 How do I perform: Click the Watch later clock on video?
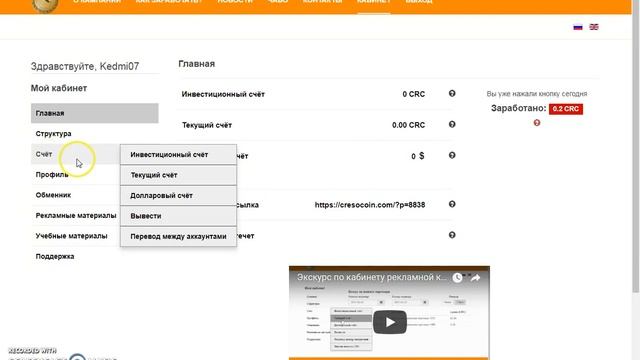457,278
